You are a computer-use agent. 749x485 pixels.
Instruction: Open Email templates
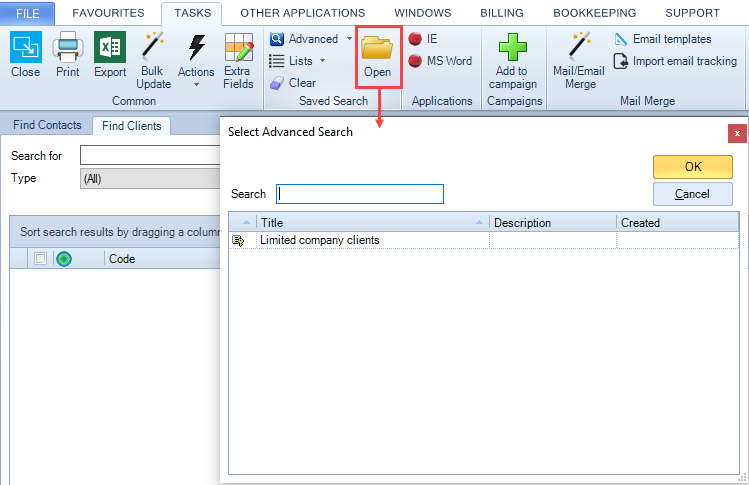(x=663, y=39)
